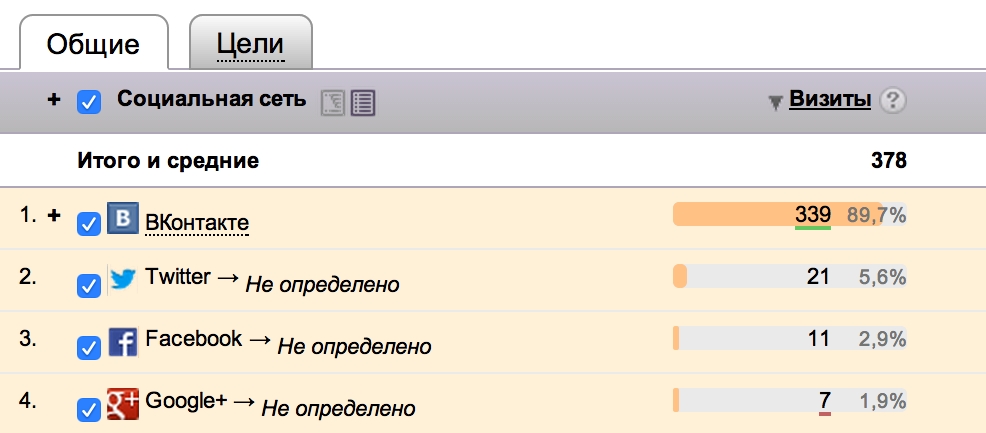The height and width of the screenshot is (433, 986).
Task: Click the sort arrow next to Визиты
Action: [775, 101]
